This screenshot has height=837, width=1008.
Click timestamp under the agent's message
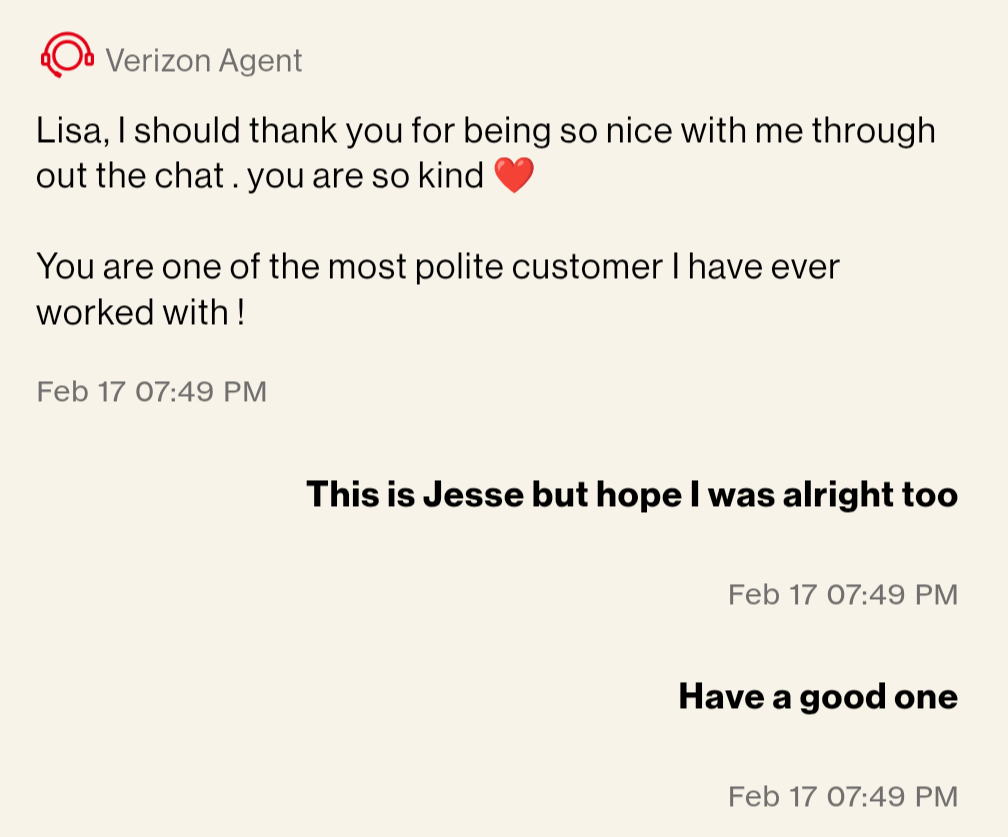click(152, 391)
